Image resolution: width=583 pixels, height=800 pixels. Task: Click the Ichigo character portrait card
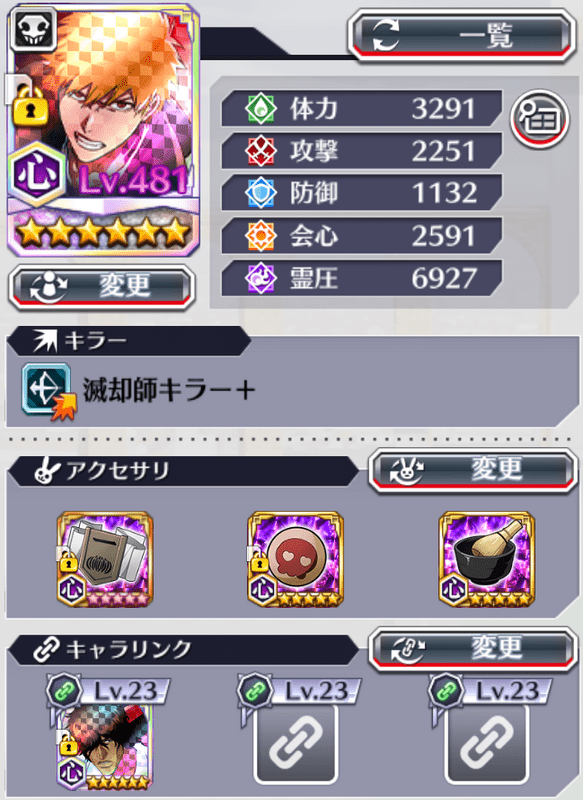coord(103,130)
